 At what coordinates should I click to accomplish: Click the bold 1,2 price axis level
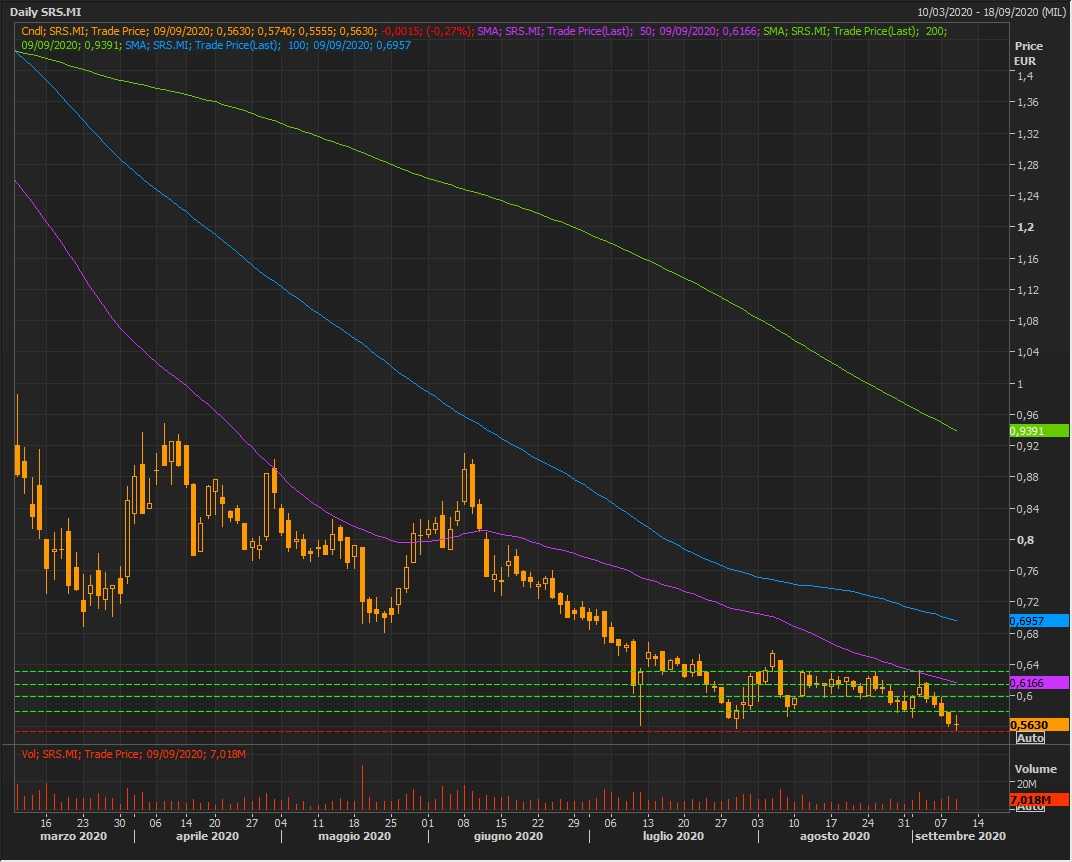[x=1024, y=227]
